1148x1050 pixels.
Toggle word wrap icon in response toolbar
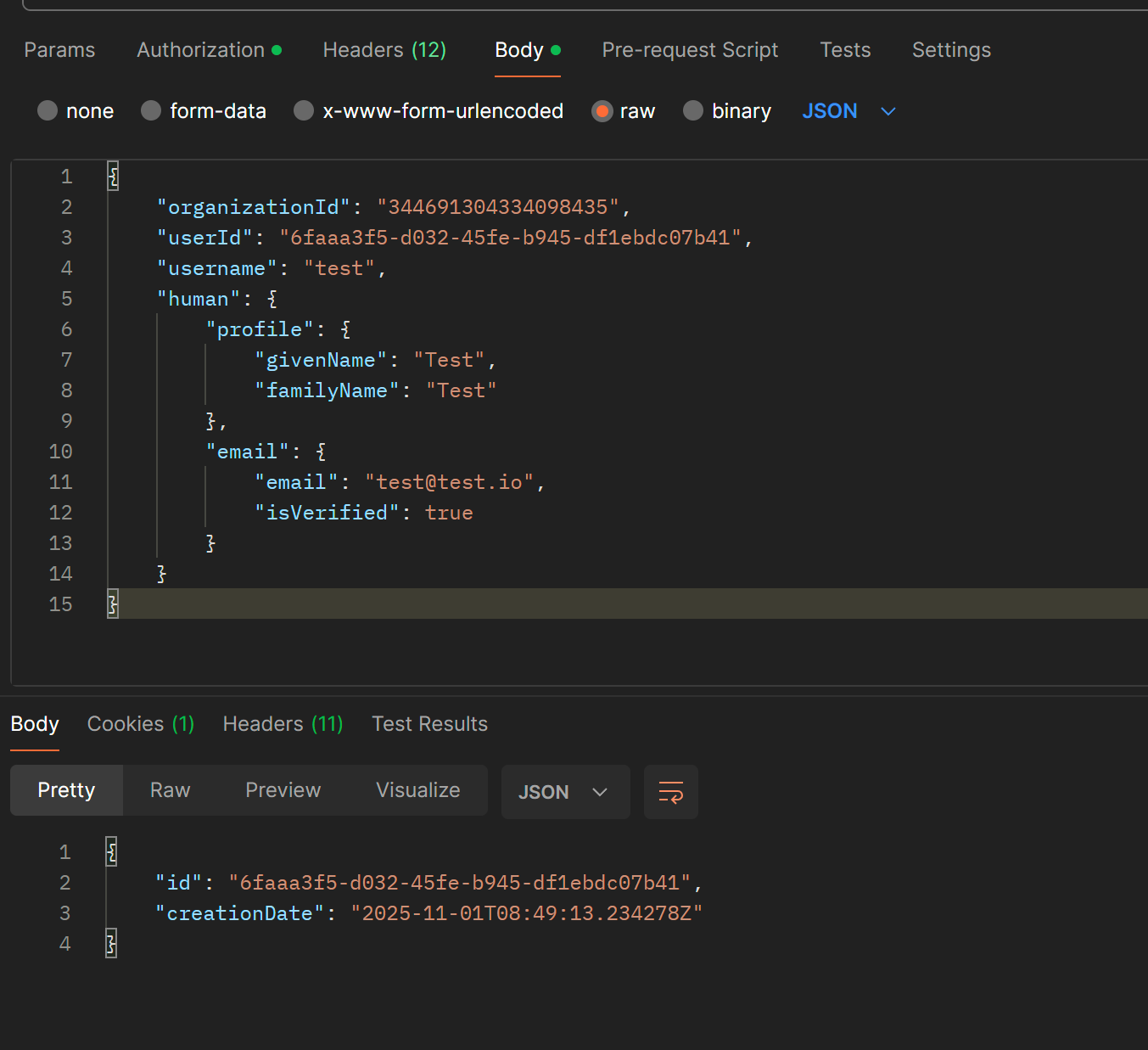[670, 792]
